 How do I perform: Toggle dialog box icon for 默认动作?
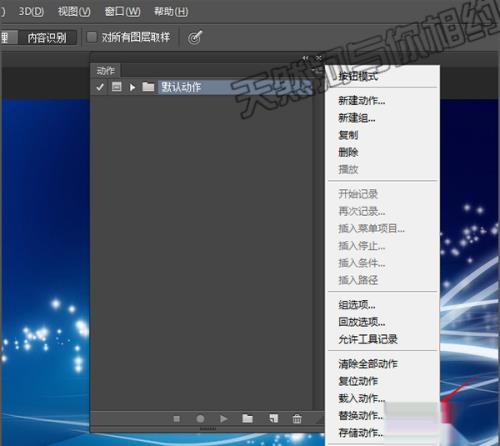[x=116, y=87]
